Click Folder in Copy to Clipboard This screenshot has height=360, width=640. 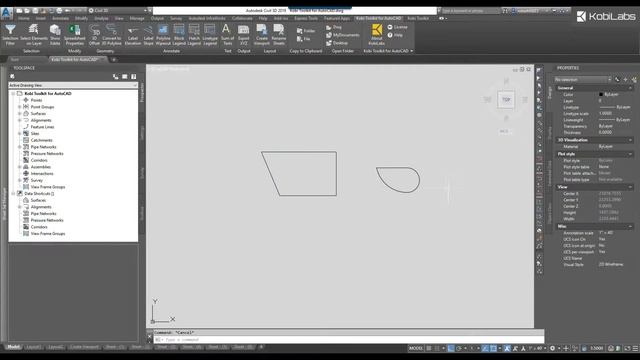point(306,31)
